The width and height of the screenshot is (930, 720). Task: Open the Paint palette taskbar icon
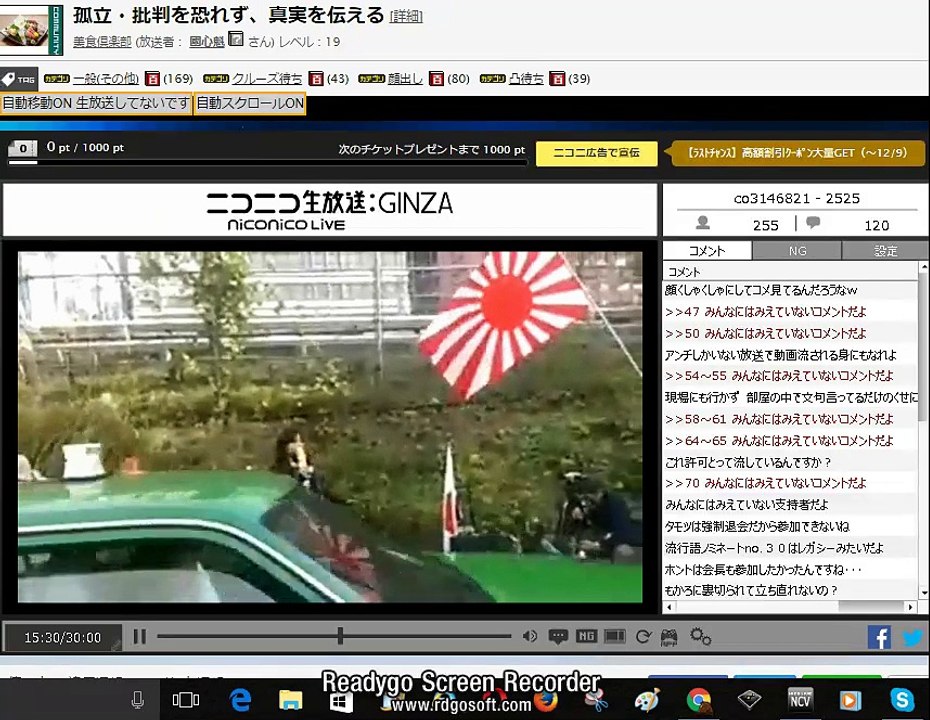click(647, 700)
